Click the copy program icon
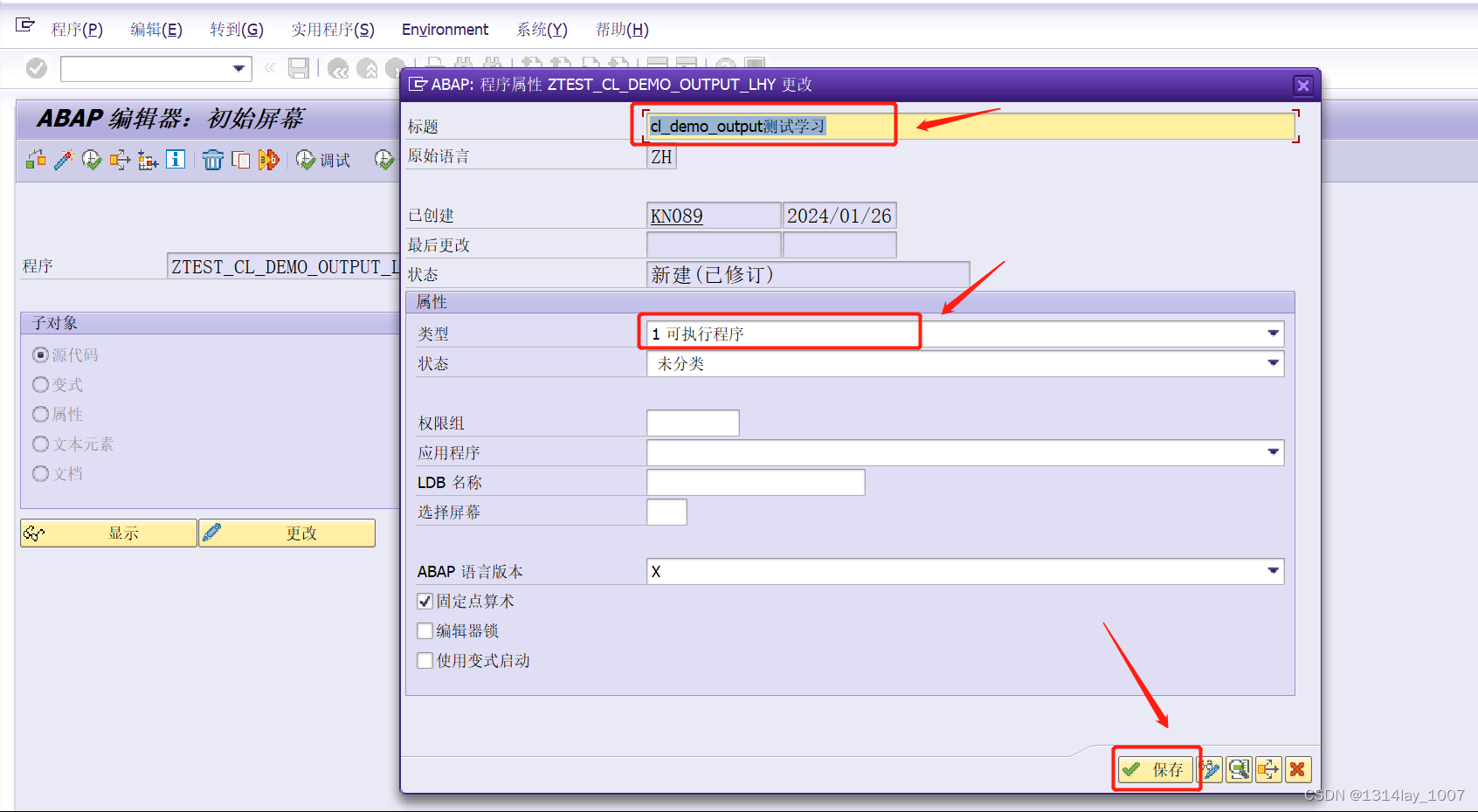 pos(241,160)
